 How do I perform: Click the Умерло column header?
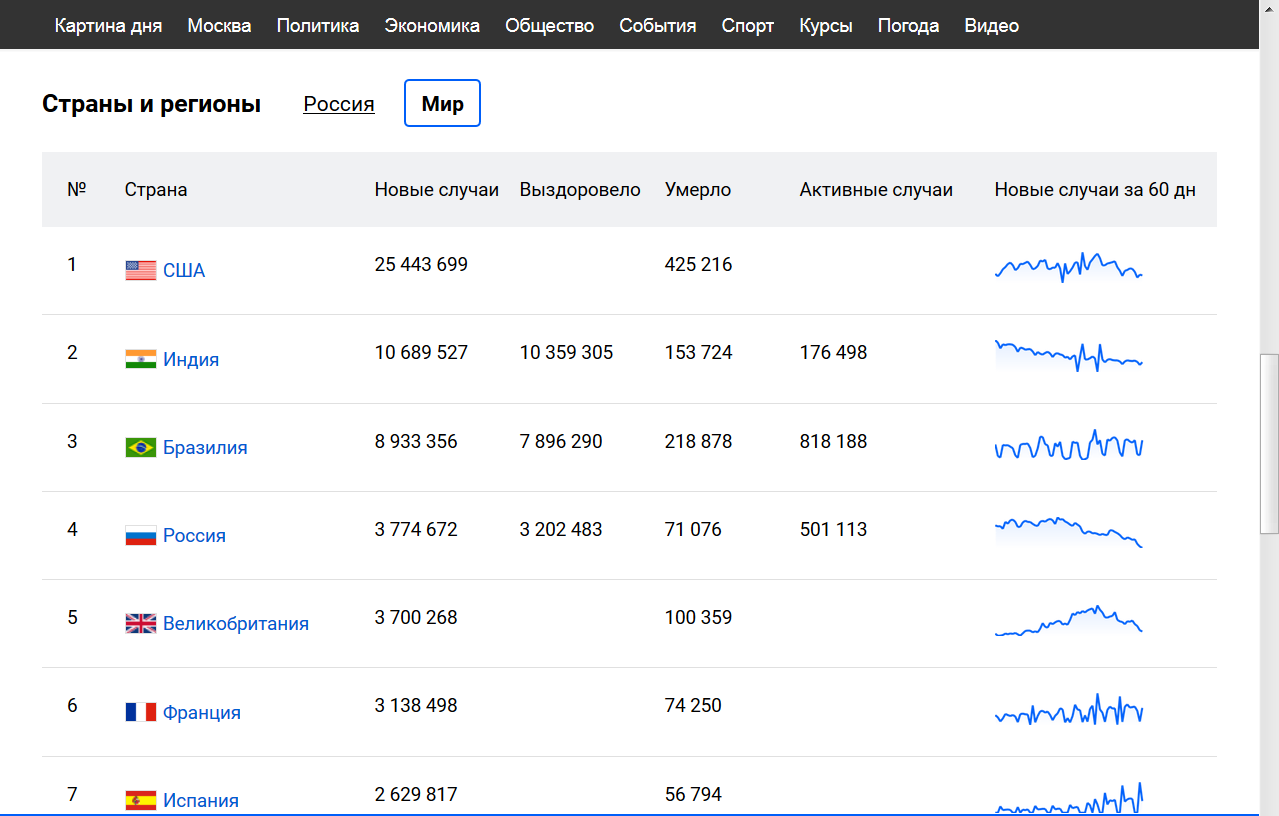tap(698, 190)
